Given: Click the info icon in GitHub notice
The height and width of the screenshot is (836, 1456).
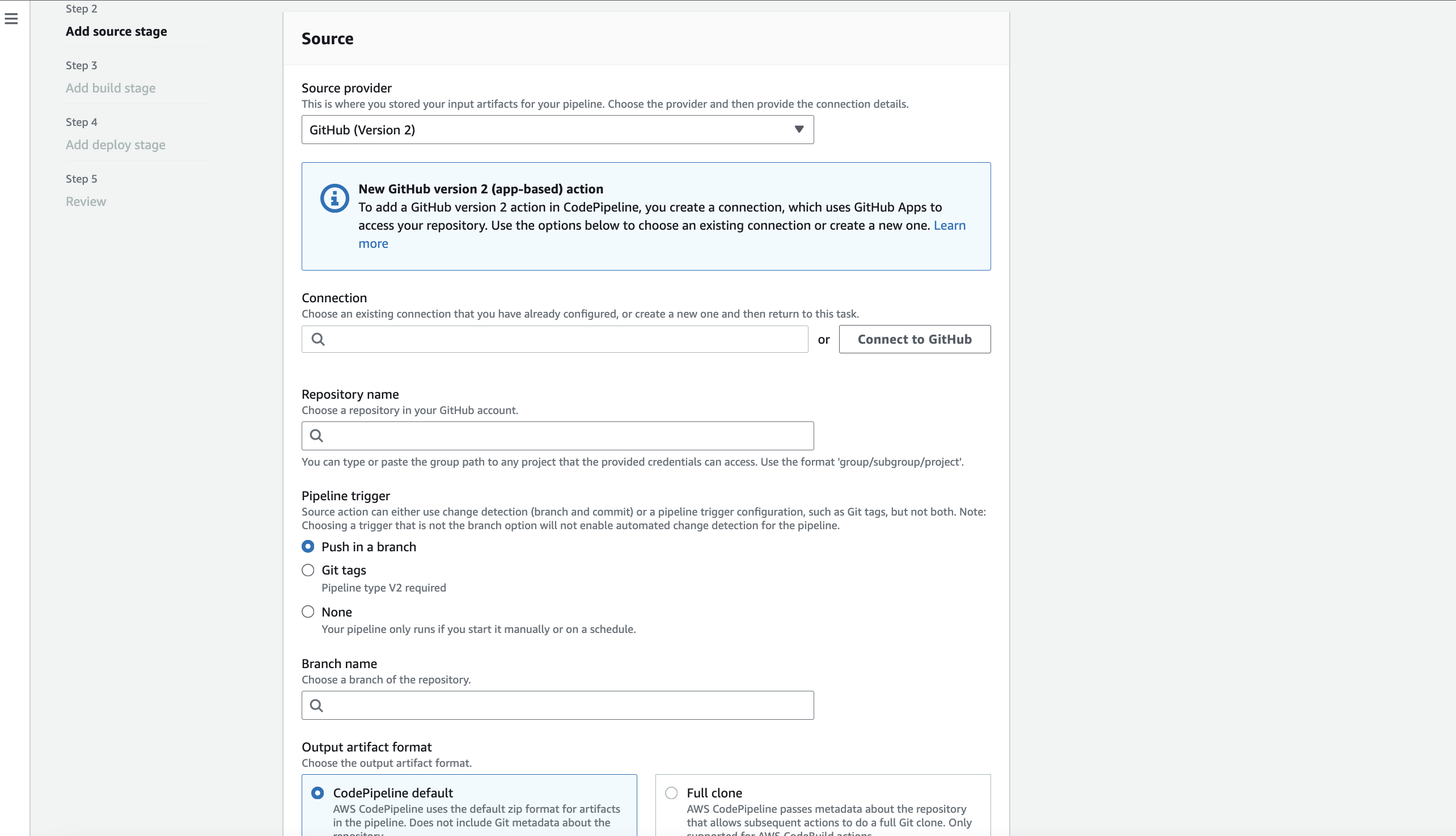Looking at the screenshot, I should (x=335, y=199).
